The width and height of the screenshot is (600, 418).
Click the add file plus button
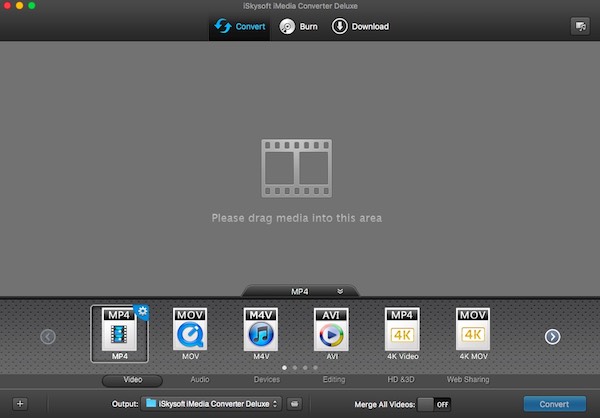click(20, 404)
